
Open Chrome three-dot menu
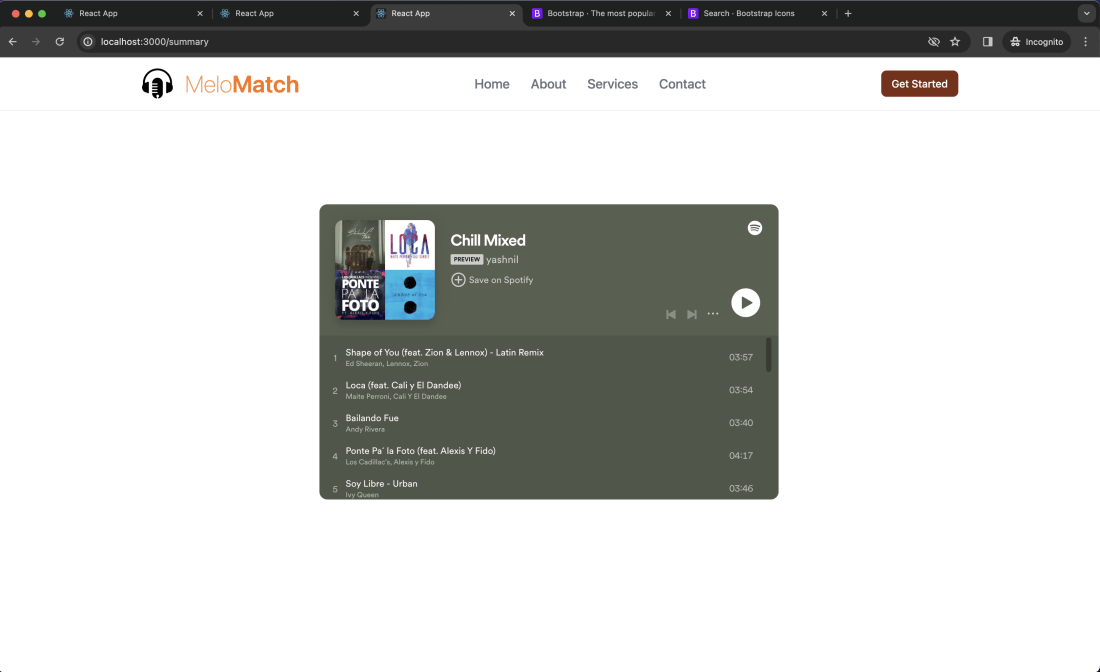(x=1085, y=41)
